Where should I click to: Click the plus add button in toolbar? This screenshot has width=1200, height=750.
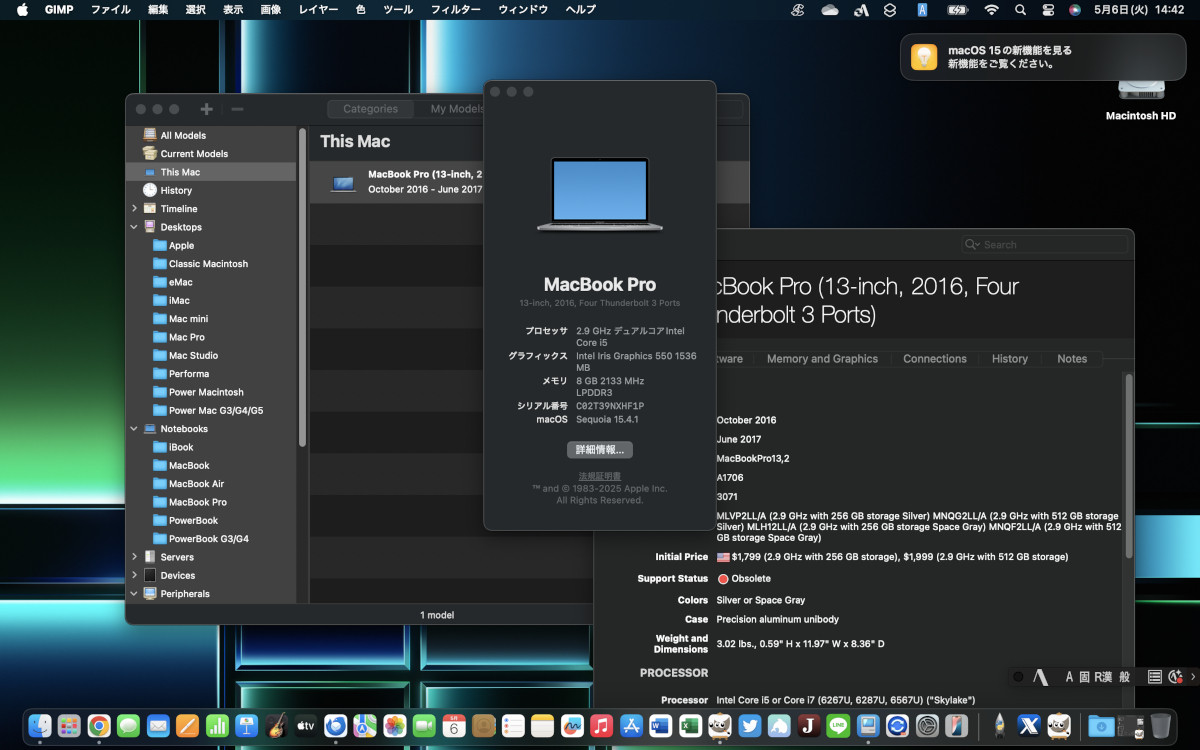(206, 109)
